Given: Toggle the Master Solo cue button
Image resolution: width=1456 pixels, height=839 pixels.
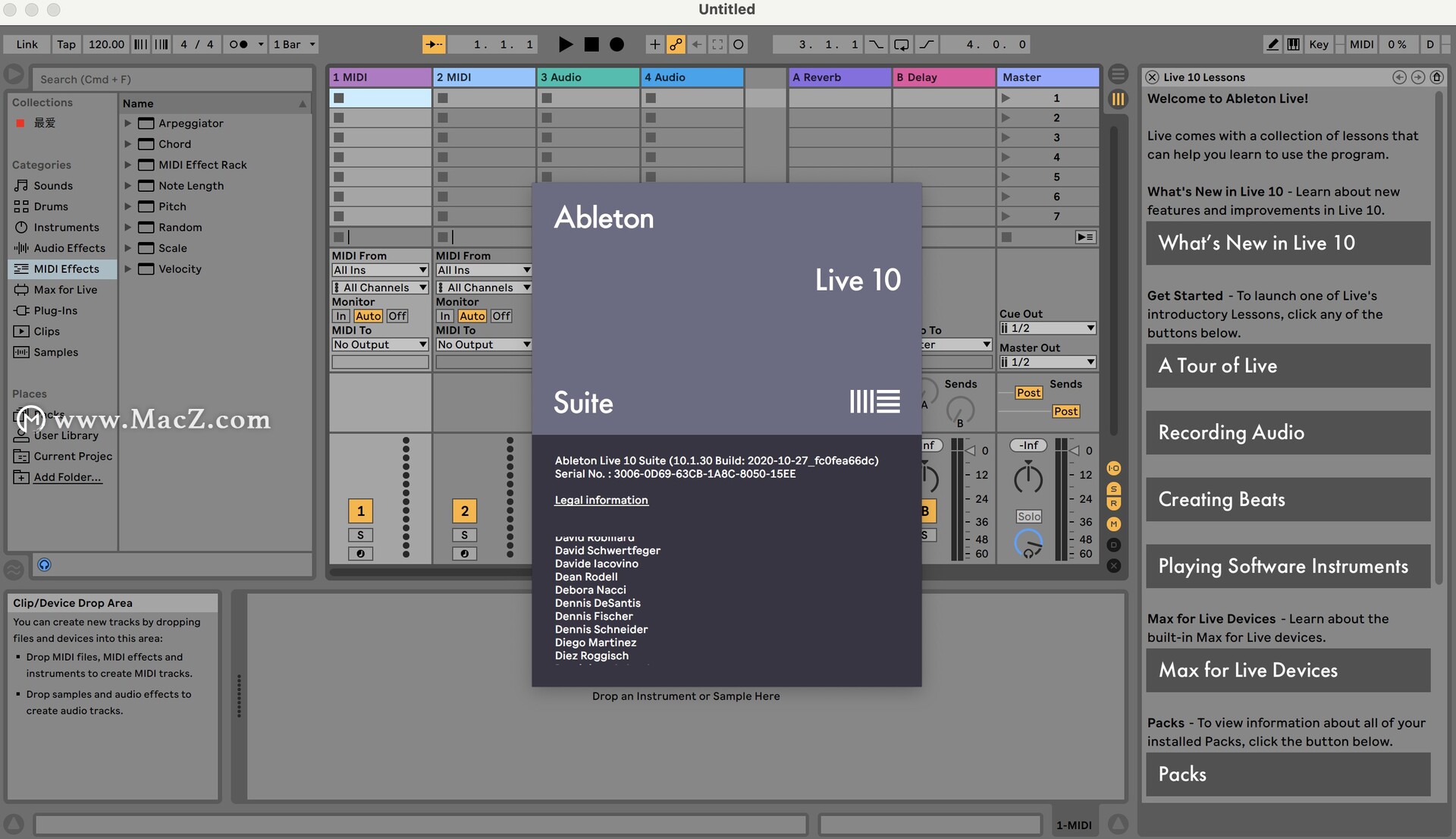Looking at the screenshot, I should (x=1029, y=517).
